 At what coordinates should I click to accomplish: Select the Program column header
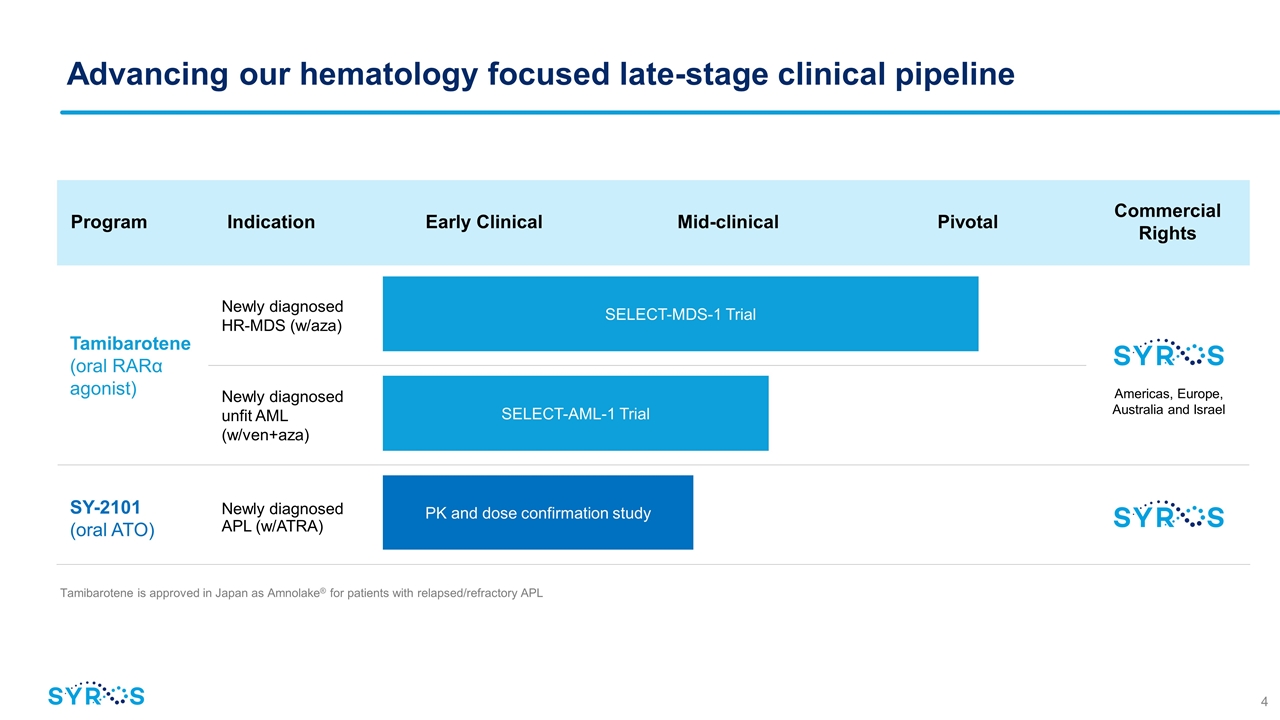point(109,222)
